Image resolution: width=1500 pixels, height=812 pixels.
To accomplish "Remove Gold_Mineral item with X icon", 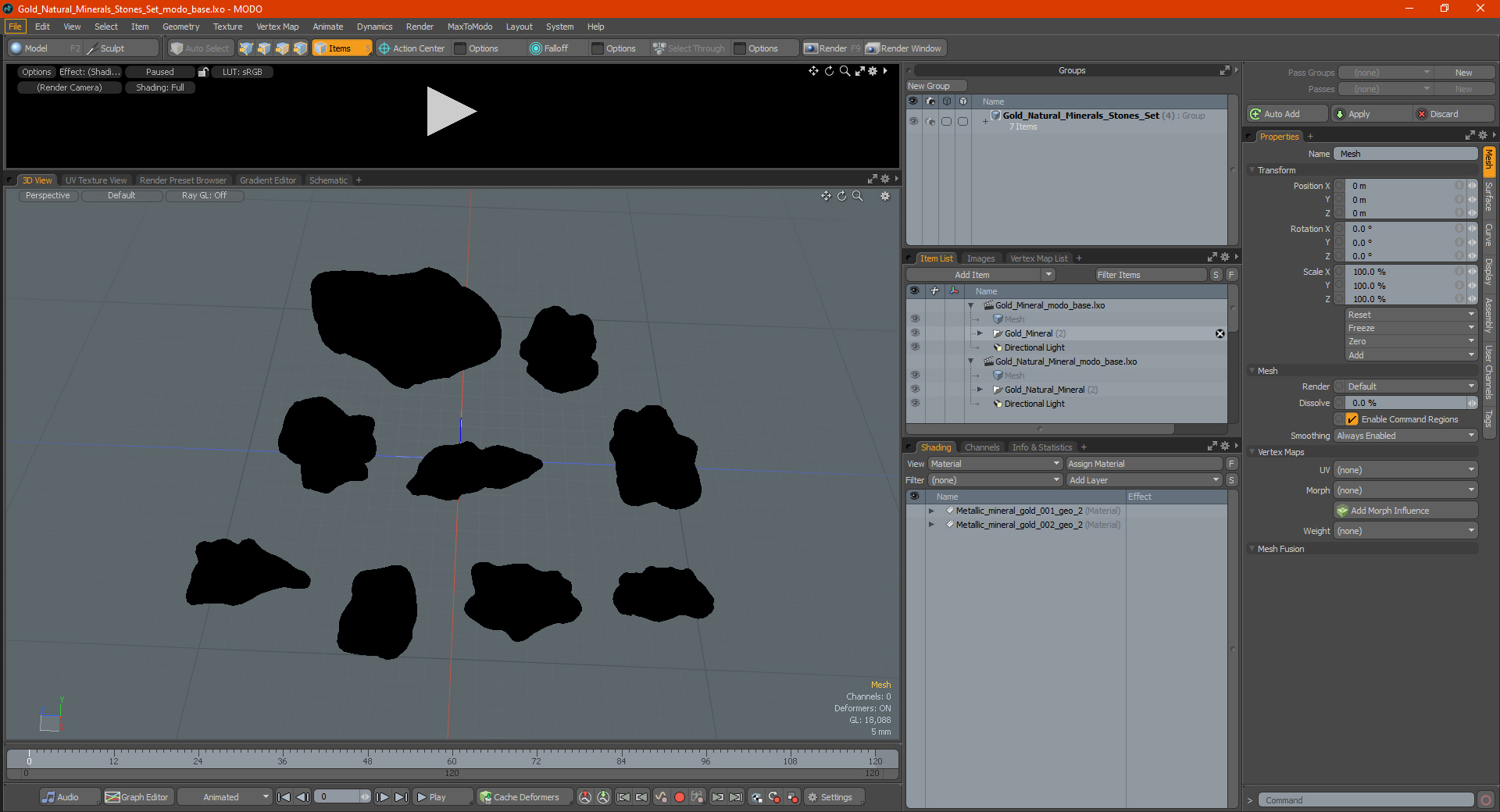I will click(1220, 333).
